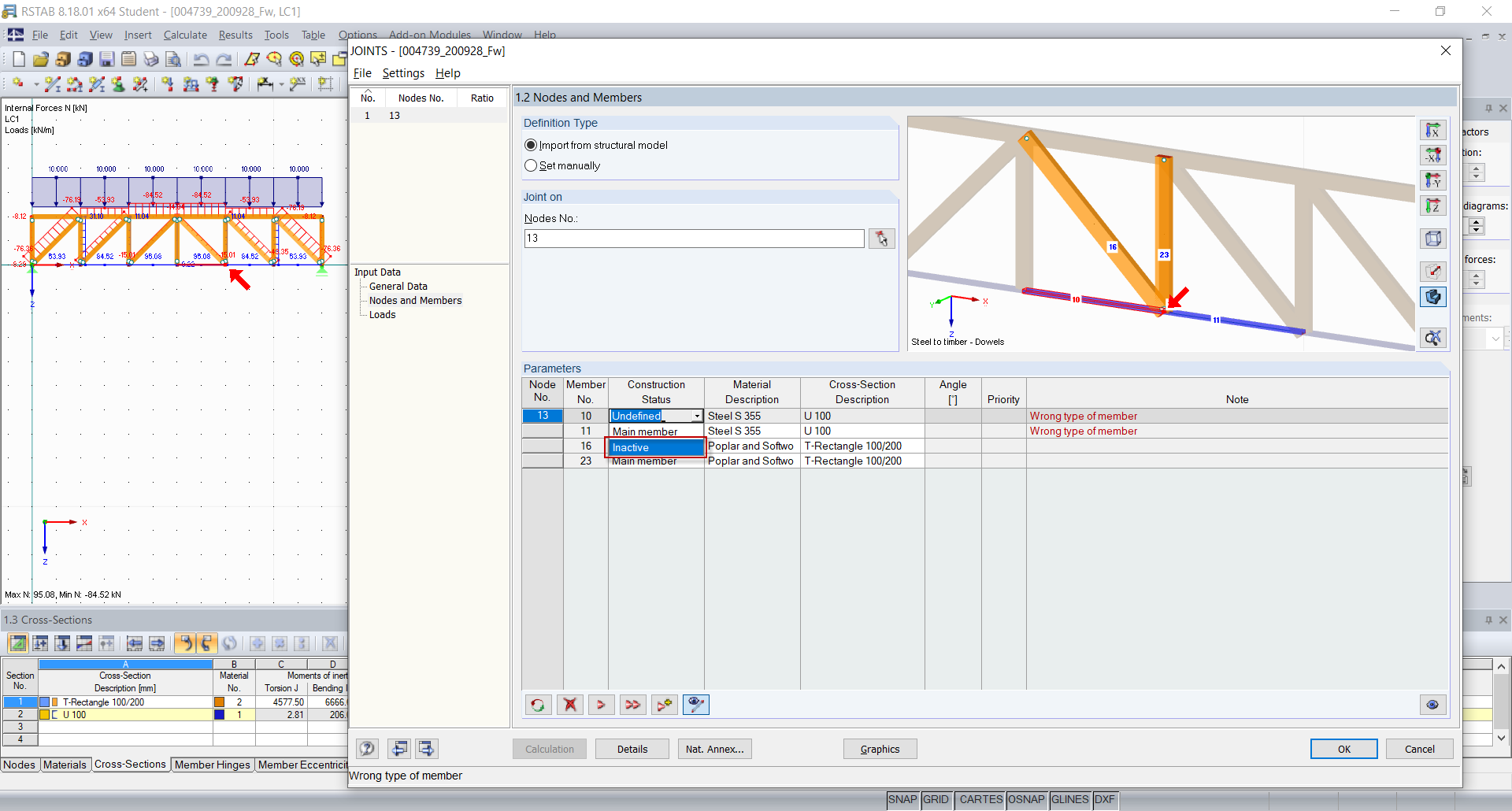Click the red X delete icon below parameters

[570, 705]
